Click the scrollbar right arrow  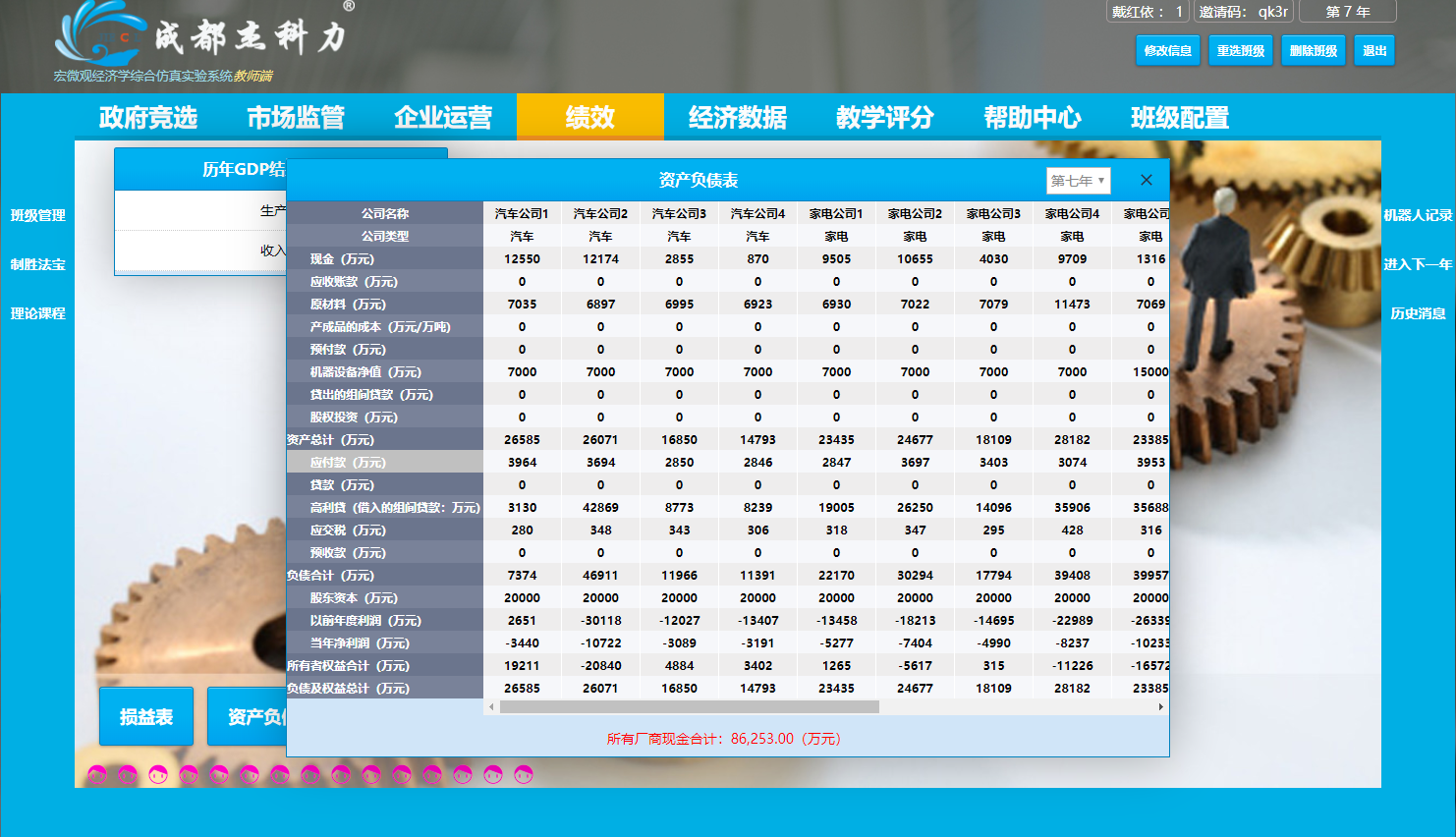point(1160,706)
